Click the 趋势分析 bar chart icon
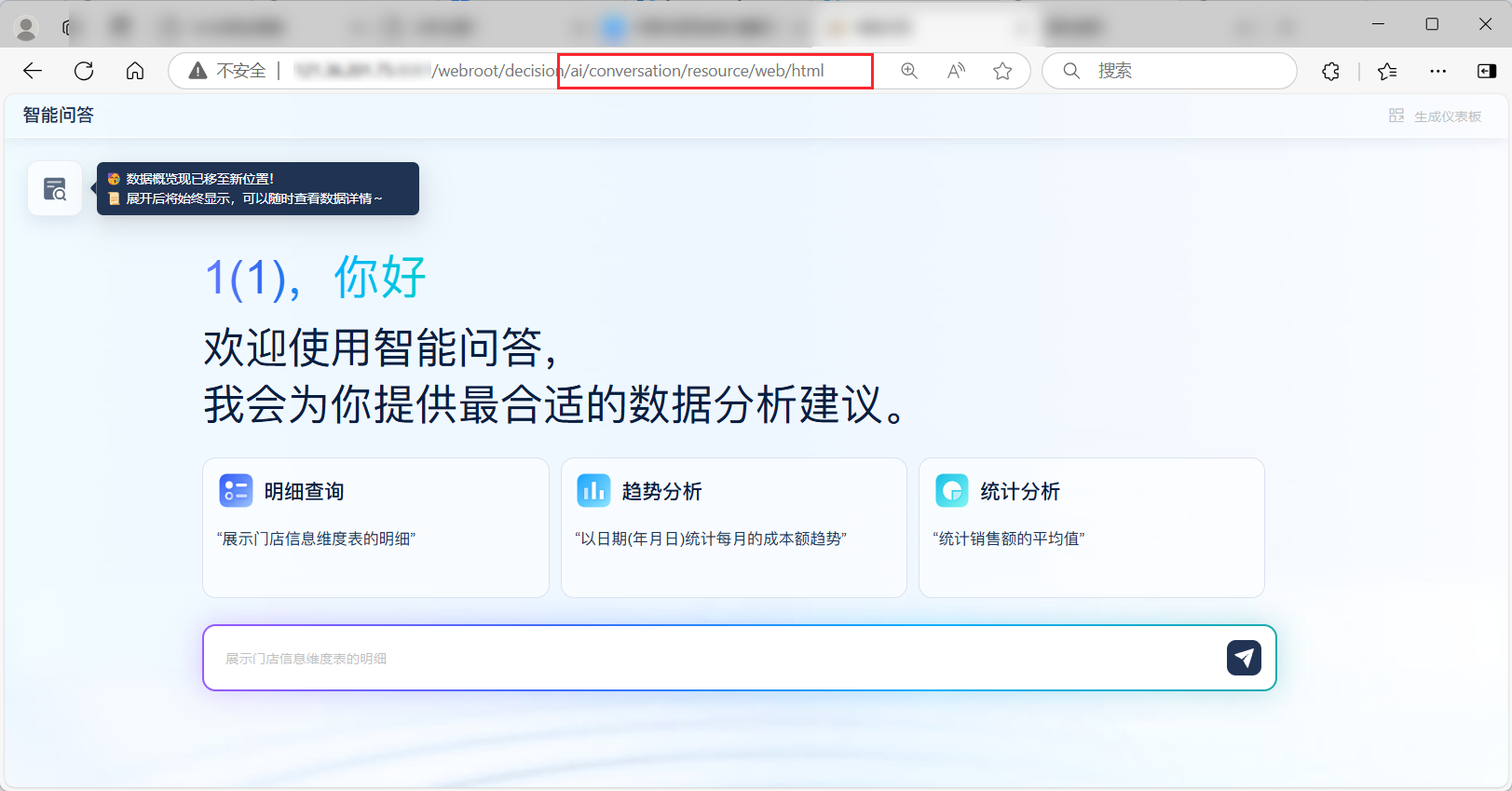The width and height of the screenshot is (1512, 791). tap(593, 490)
